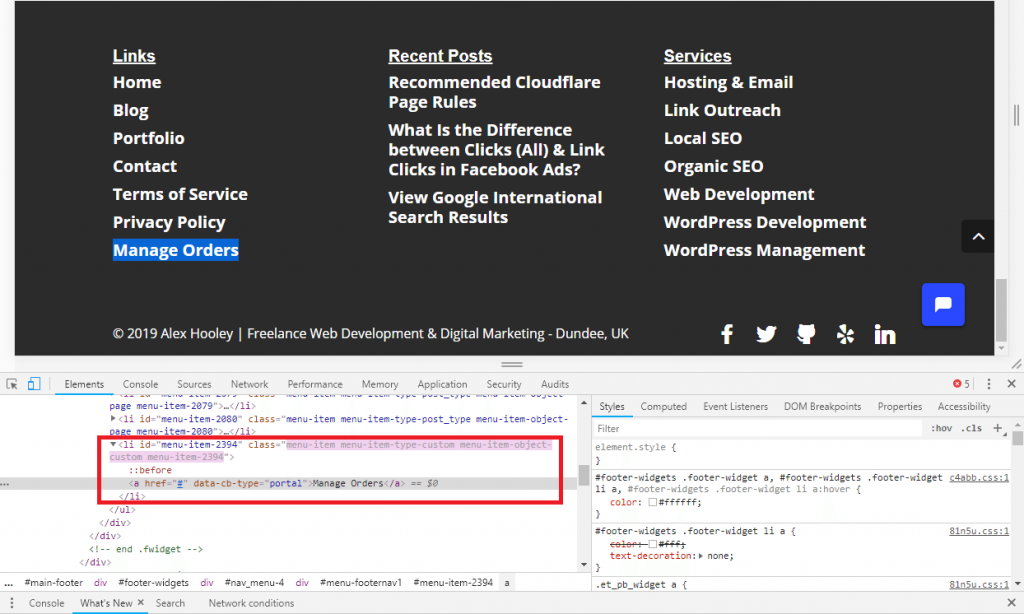The width and height of the screenshot is (1024, 614).
Task: Open the Search drawer tab
Action: [x=170, y=603]
